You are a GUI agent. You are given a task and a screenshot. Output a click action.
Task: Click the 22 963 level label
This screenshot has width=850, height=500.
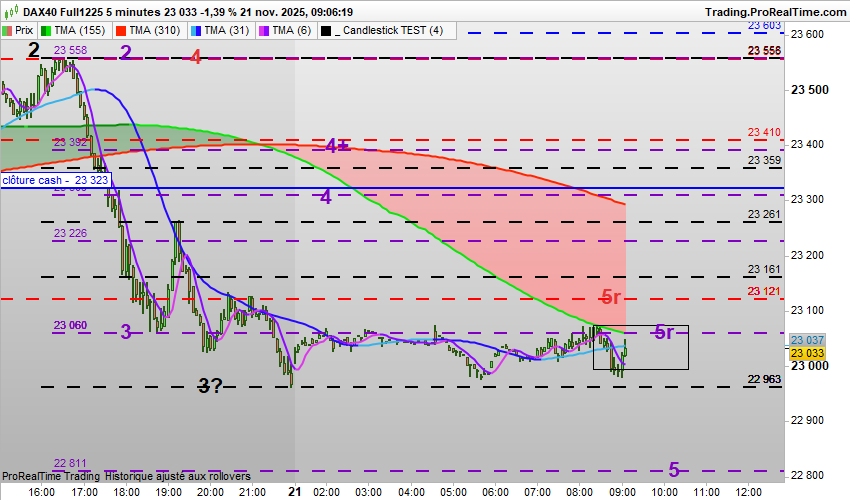click(764, 379)
